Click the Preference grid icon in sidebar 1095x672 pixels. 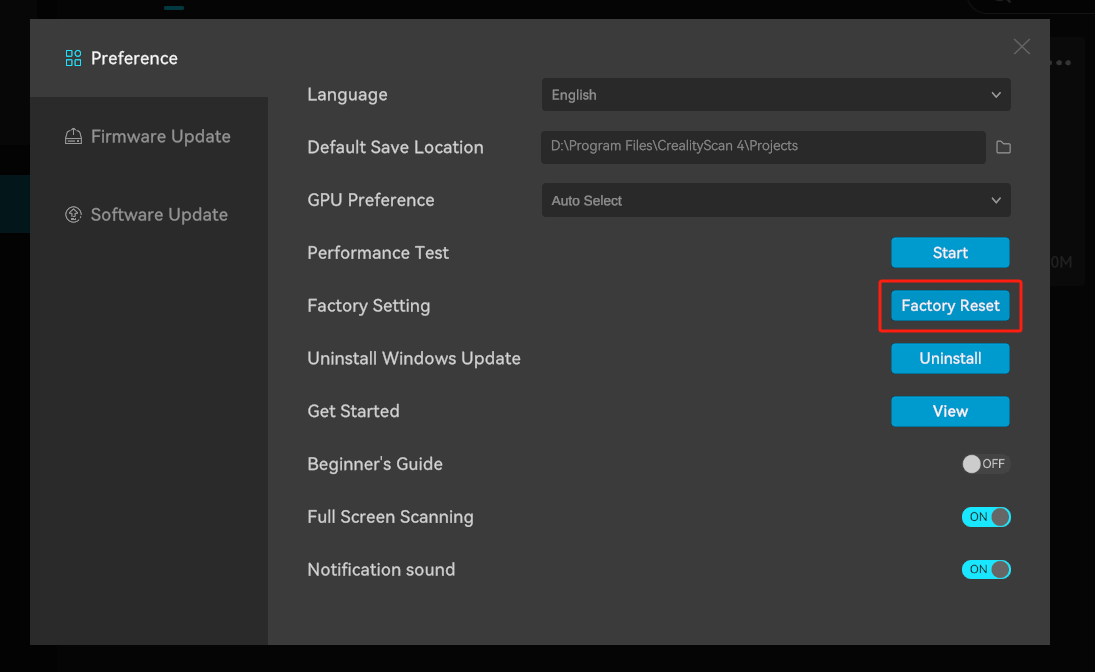[x=73, y=58]
